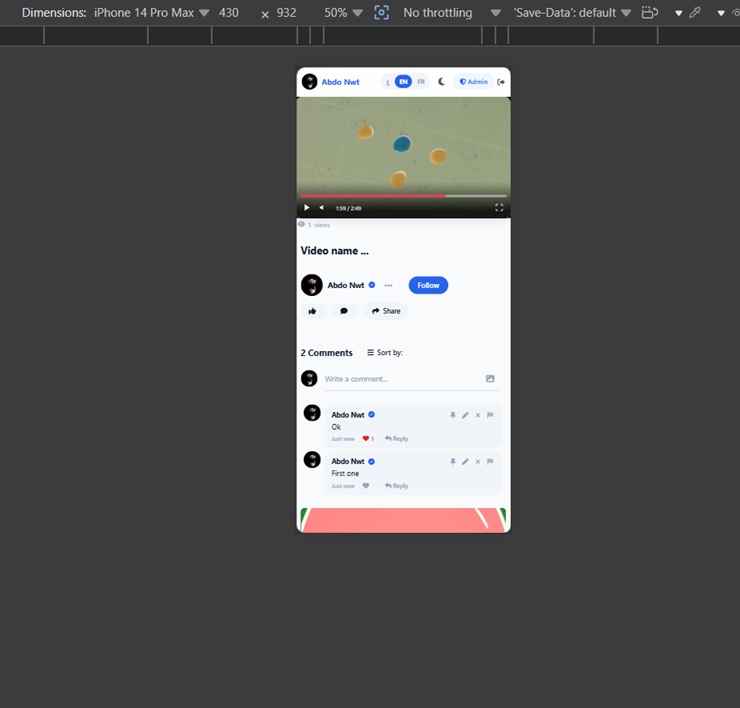
Task: Edit the viewport width 430 field
Action: 229,13
